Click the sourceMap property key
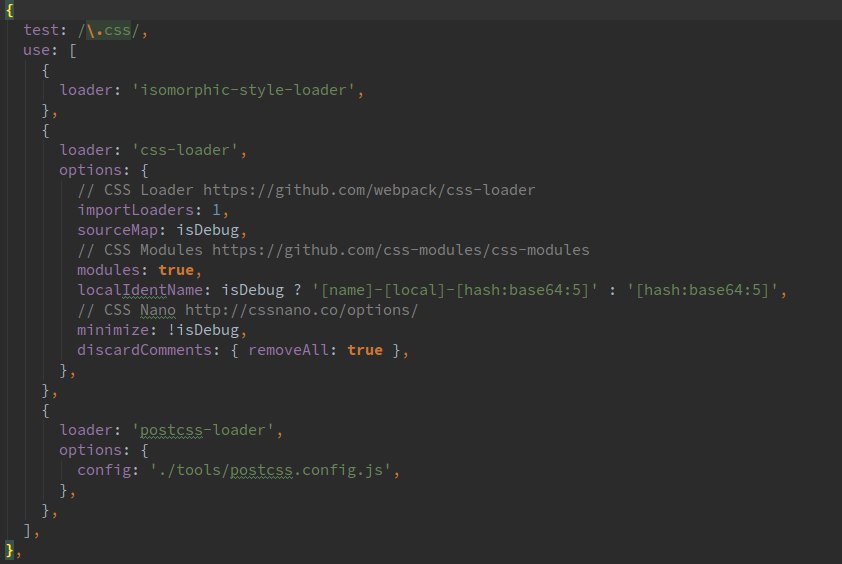The image size is (842, 564). coord(118,230)
